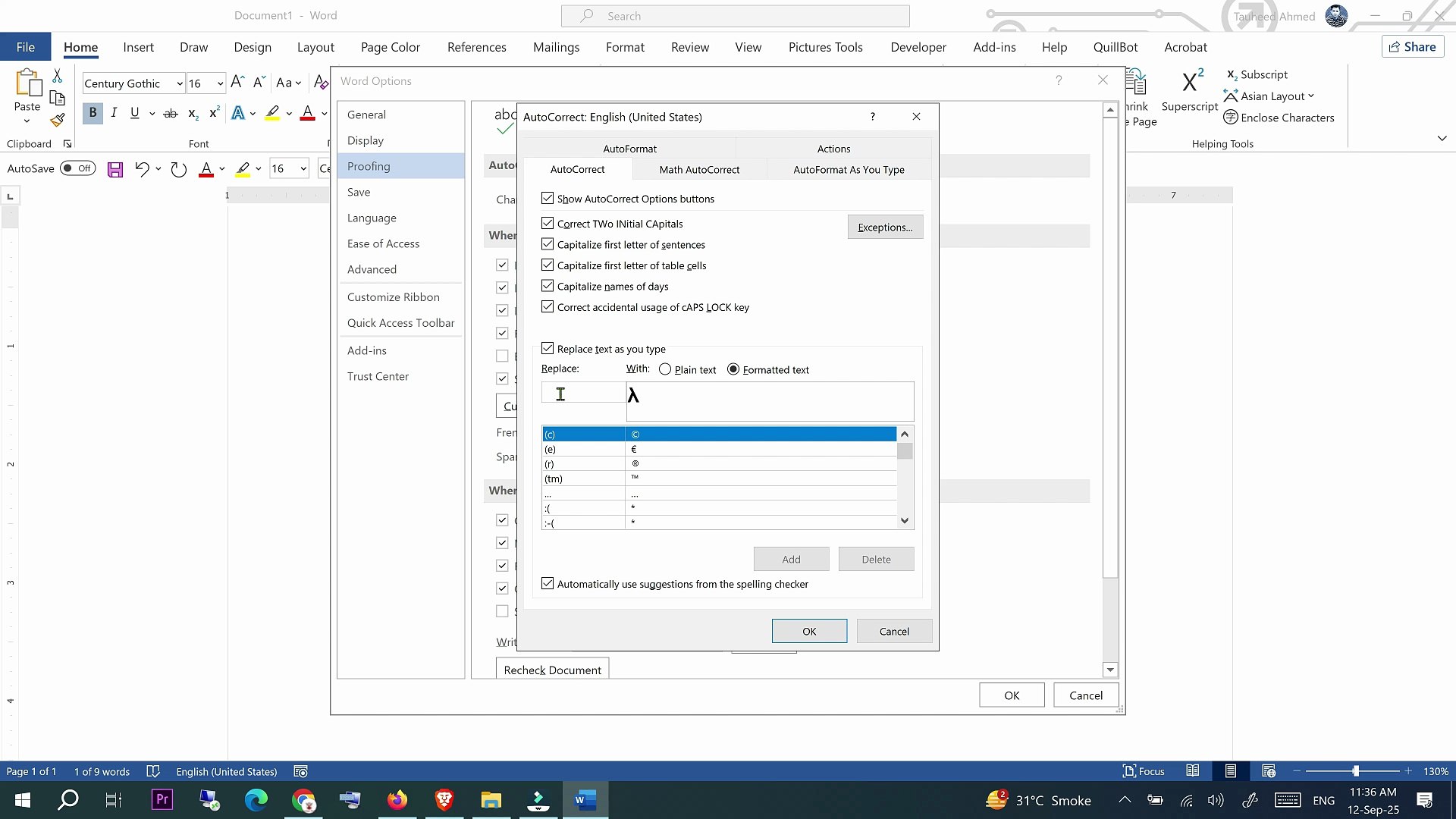Click the Format Painter brush icon
Screen dimensions: 1456x819
click(57, 120)
